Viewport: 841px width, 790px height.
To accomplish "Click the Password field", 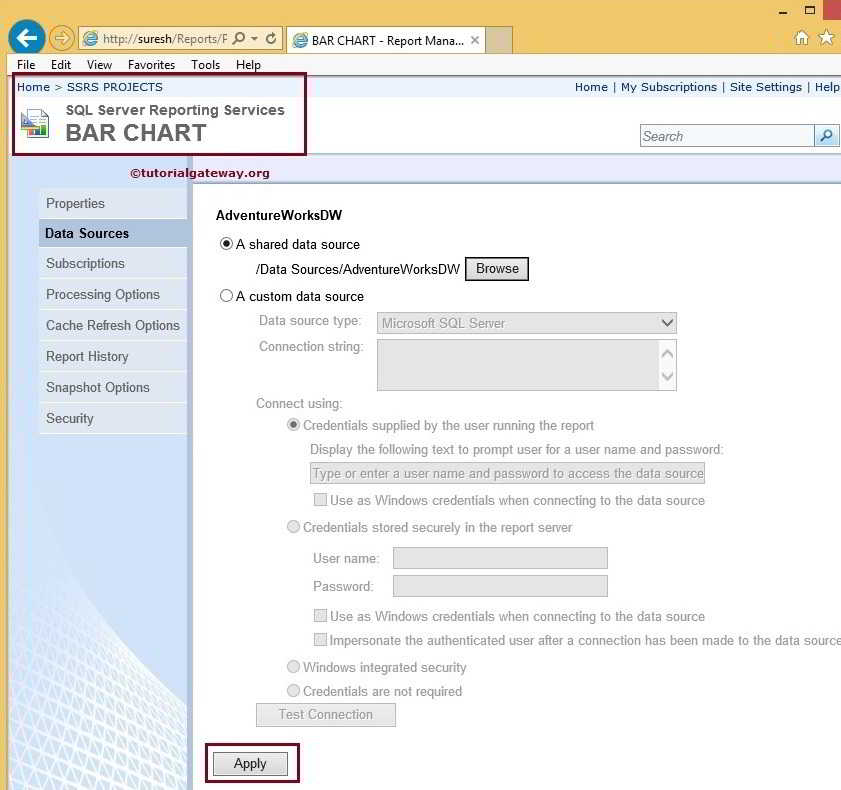I will pos(500,586).
